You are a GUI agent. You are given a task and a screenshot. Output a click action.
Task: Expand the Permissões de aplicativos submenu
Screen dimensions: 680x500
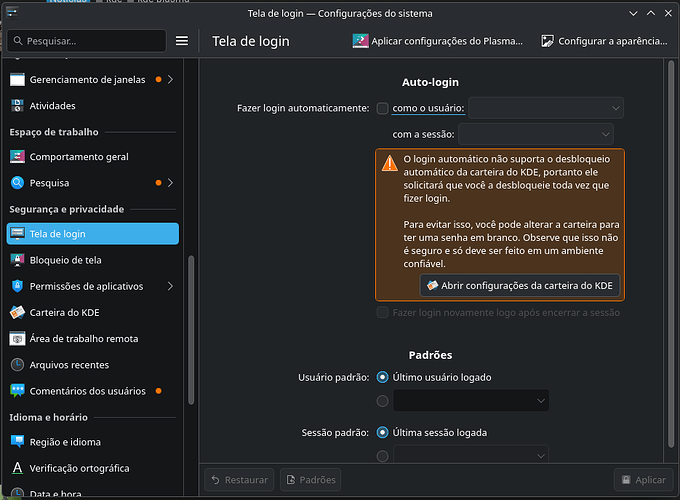click(x=169, y=286)
